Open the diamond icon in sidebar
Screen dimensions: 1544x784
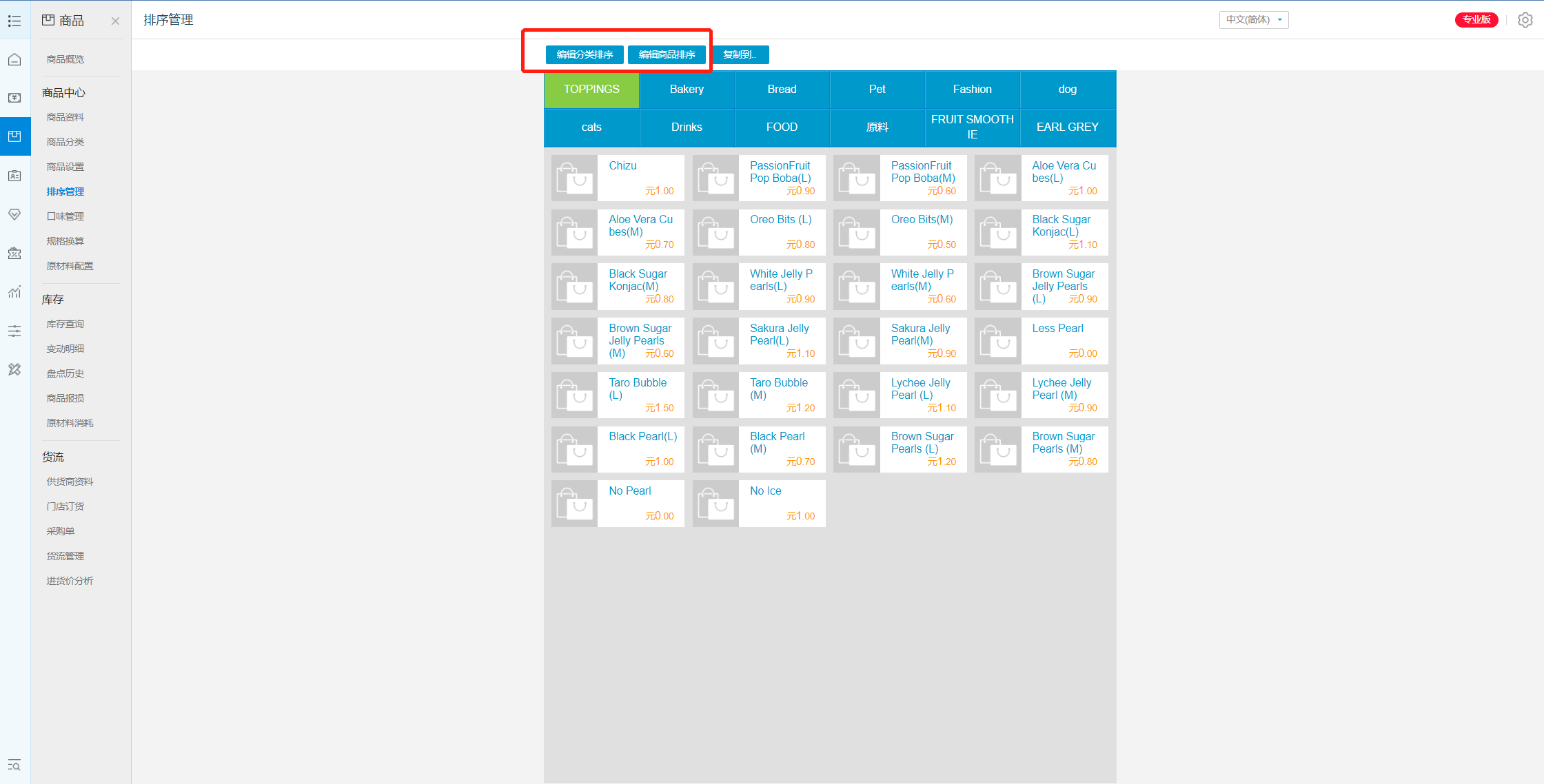pyautogui.click(x=14, y=214)
